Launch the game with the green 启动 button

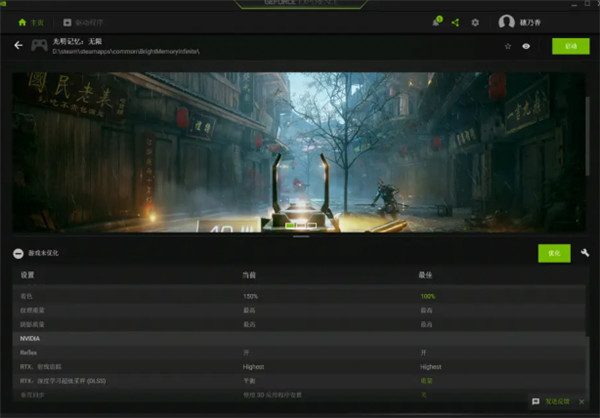(x=571, y=46)
